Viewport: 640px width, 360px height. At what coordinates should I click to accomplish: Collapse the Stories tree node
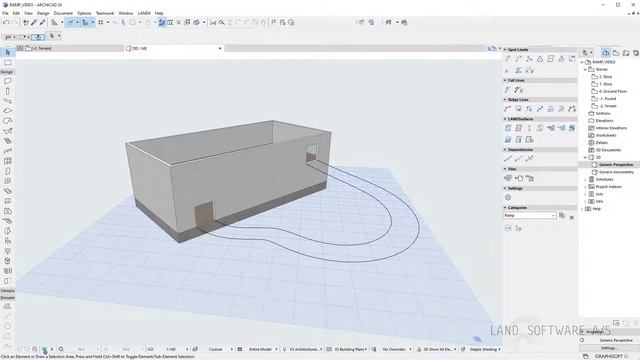pos(585,69)
